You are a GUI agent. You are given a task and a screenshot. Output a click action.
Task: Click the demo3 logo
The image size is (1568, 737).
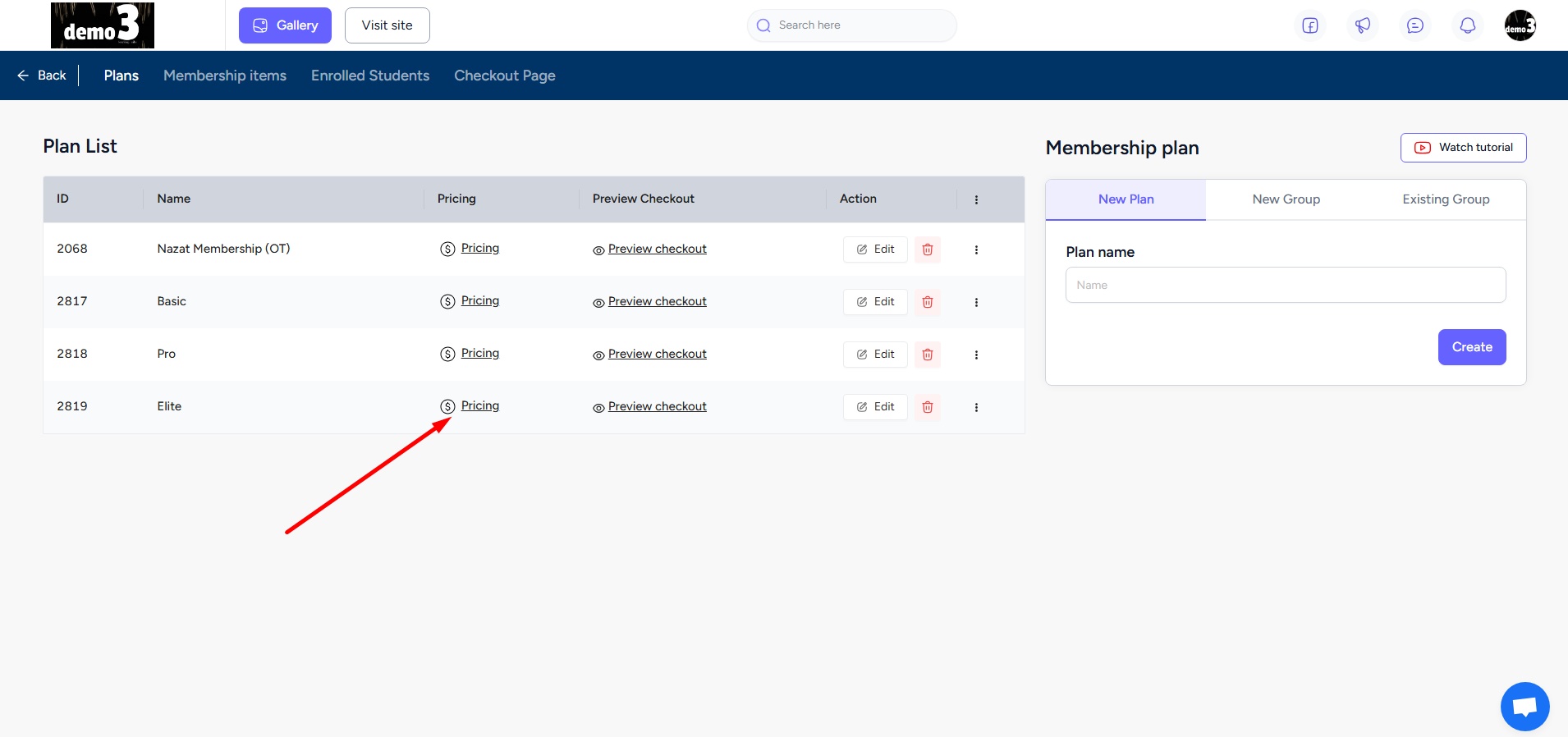(103, 25)
